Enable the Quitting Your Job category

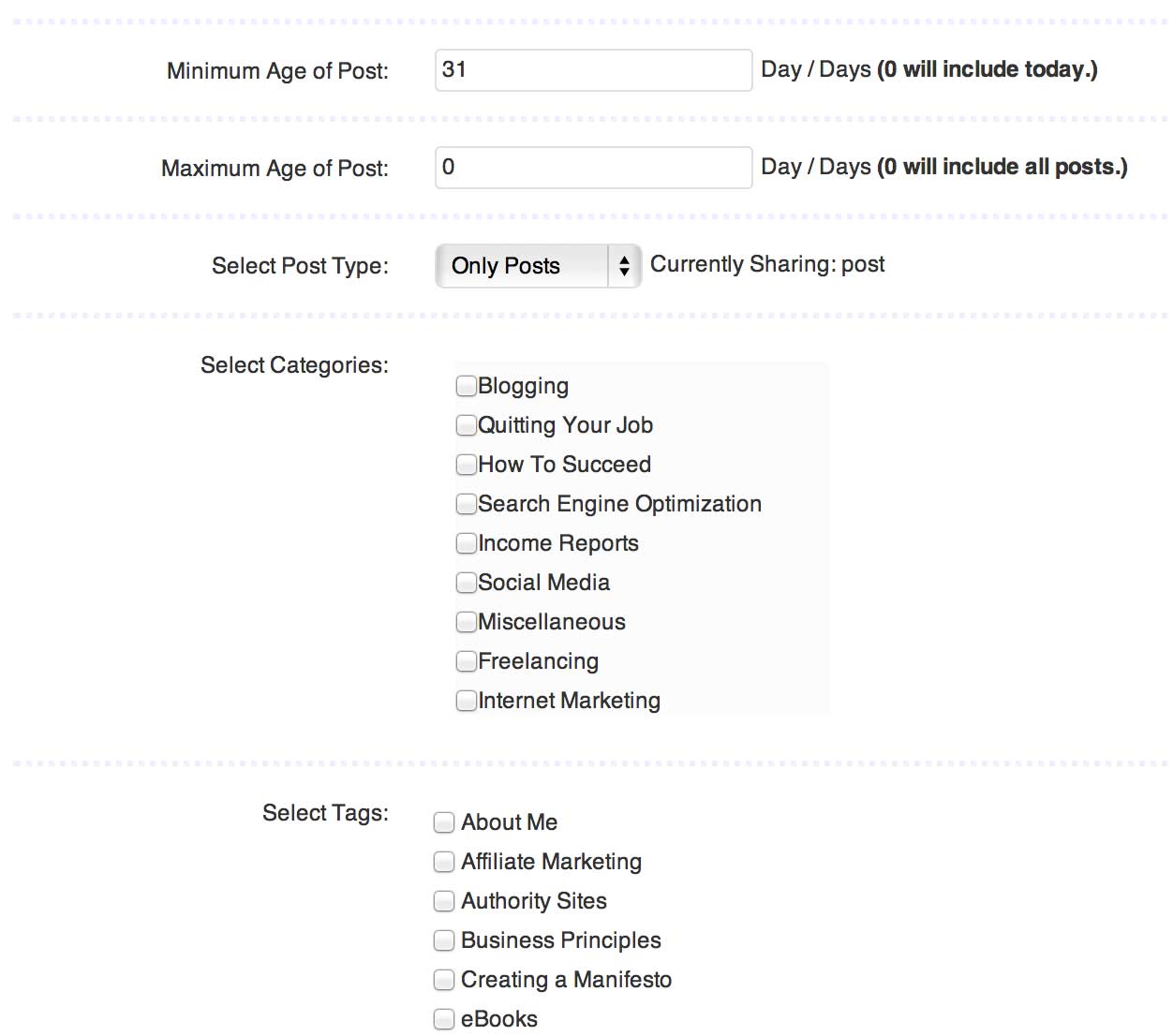[466, 425]
